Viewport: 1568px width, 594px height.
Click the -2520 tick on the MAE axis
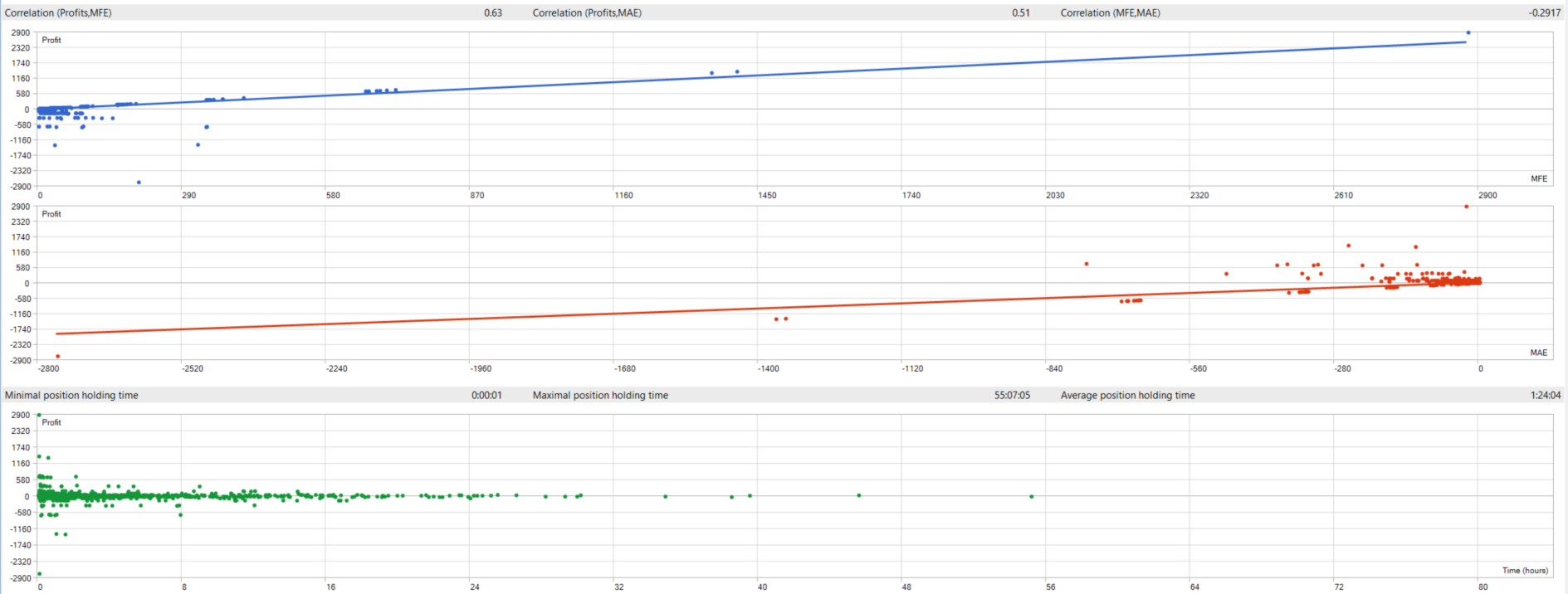[193, 368]
